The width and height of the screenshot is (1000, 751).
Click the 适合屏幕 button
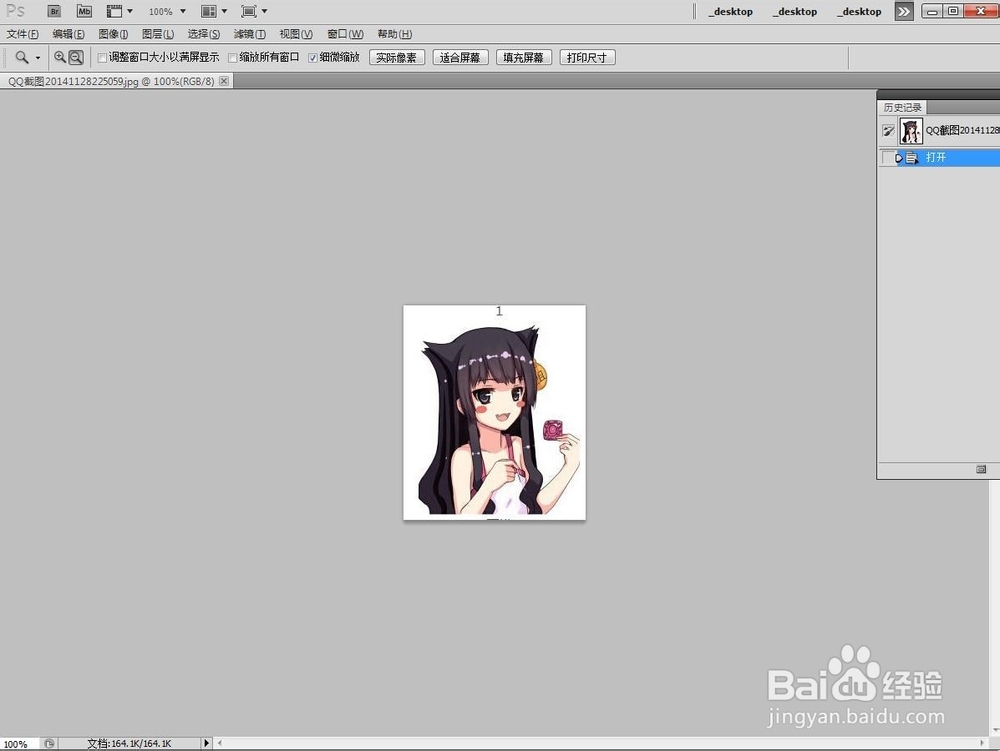coord(460,57)
